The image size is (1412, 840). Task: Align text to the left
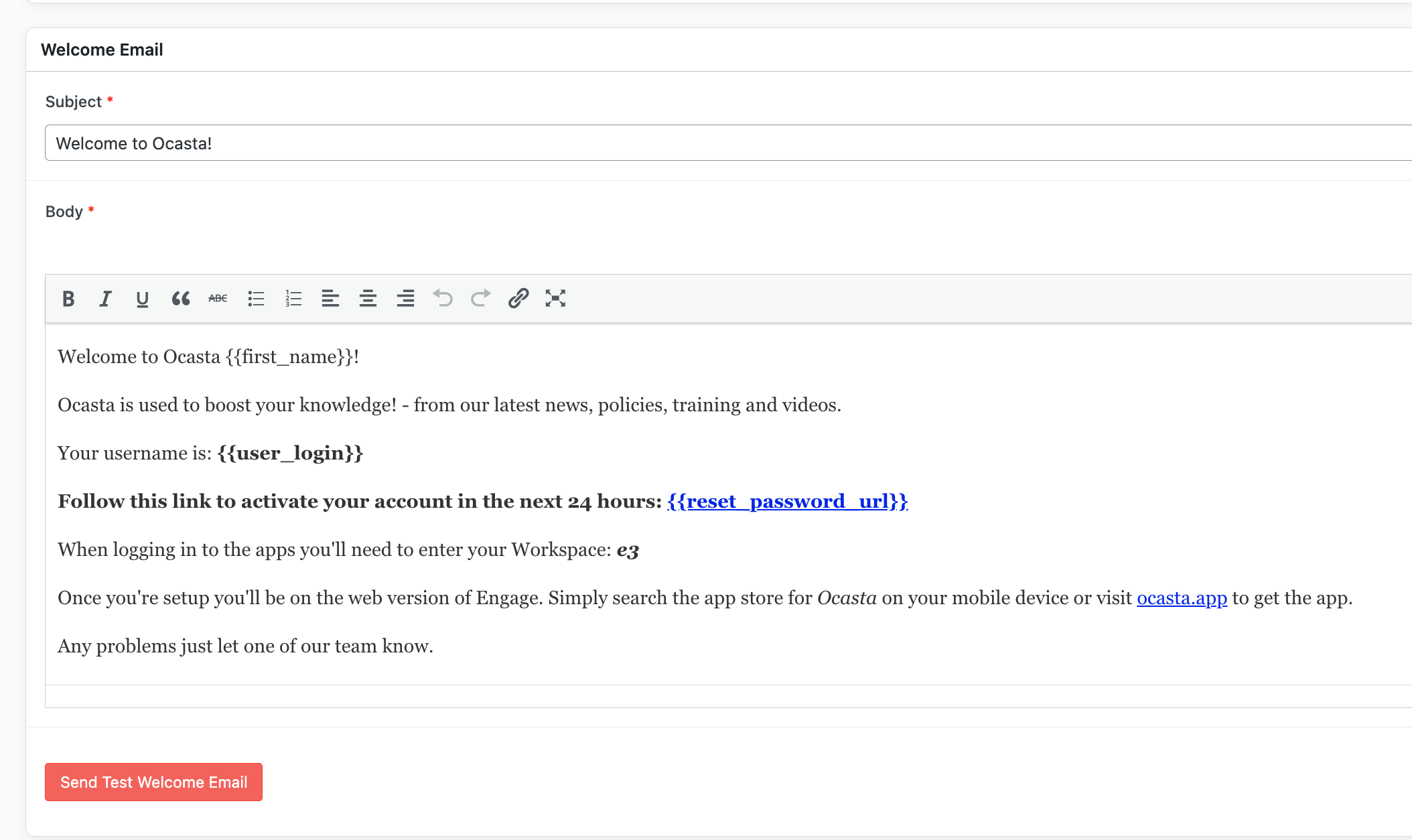pyautogui.click(x=330, y=299)
